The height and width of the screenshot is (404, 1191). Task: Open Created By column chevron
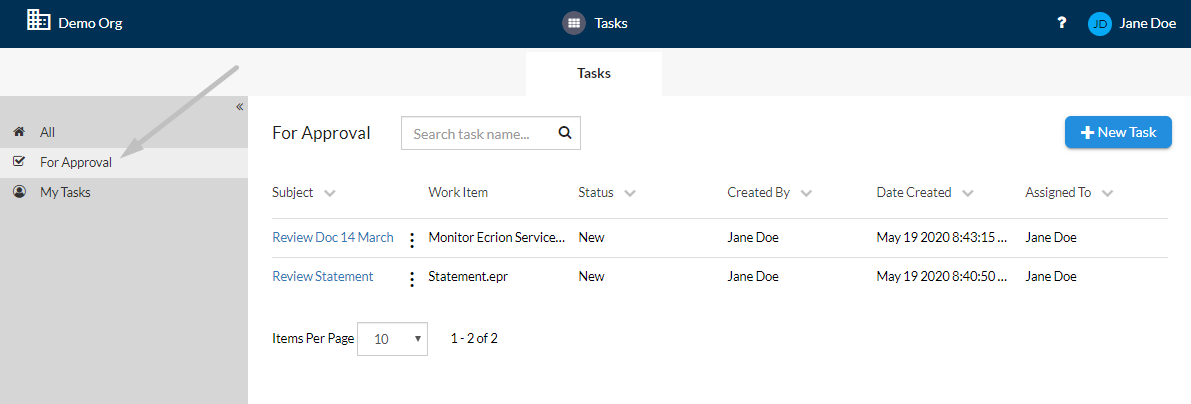tap(806, 194)
